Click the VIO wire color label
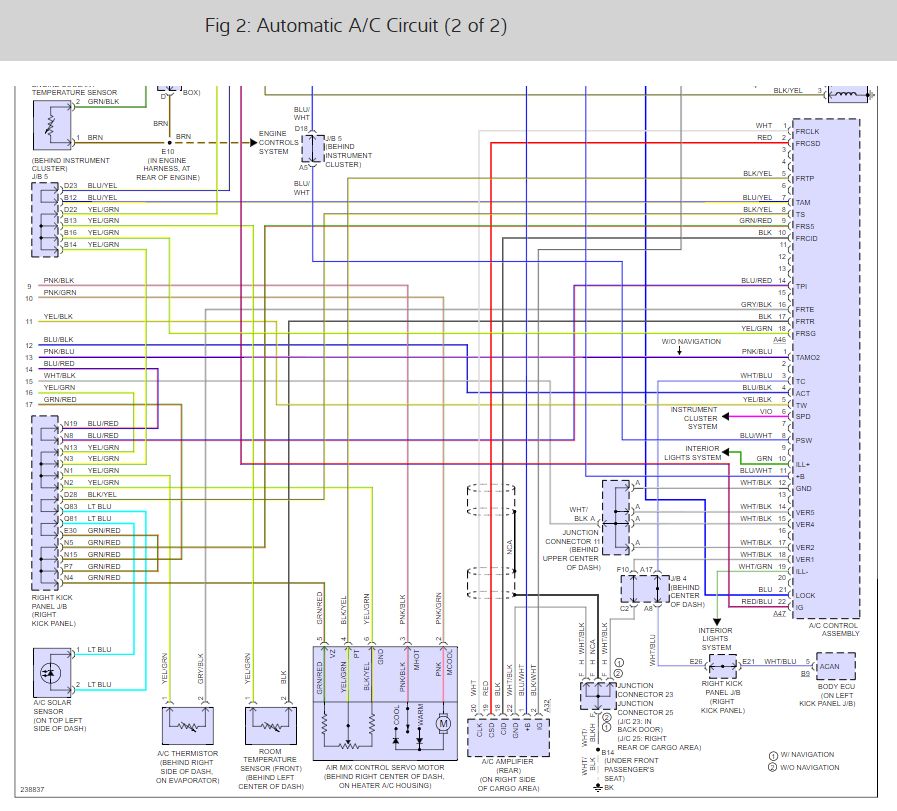897x811 pixels. [766, 411]
